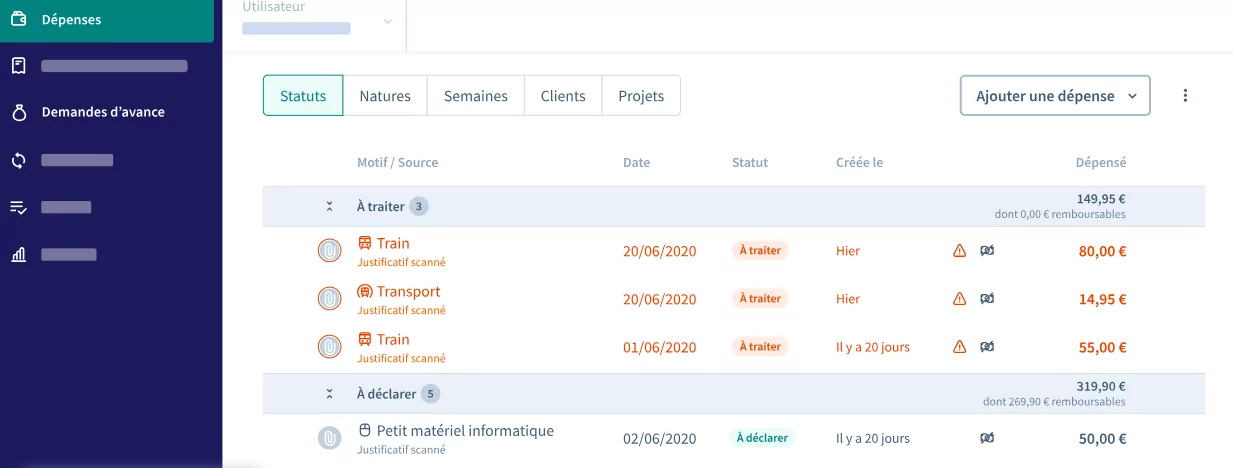
Task: Click the transport icon next to Transport
Action: tap(365, 291)
